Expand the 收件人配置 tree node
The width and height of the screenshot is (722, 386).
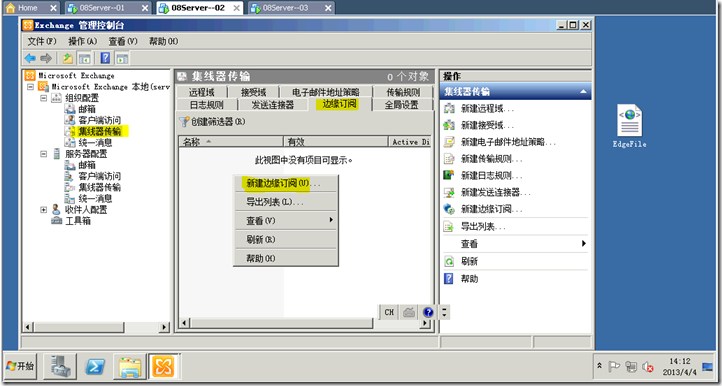pyautogui.click(x=43, y=210)
